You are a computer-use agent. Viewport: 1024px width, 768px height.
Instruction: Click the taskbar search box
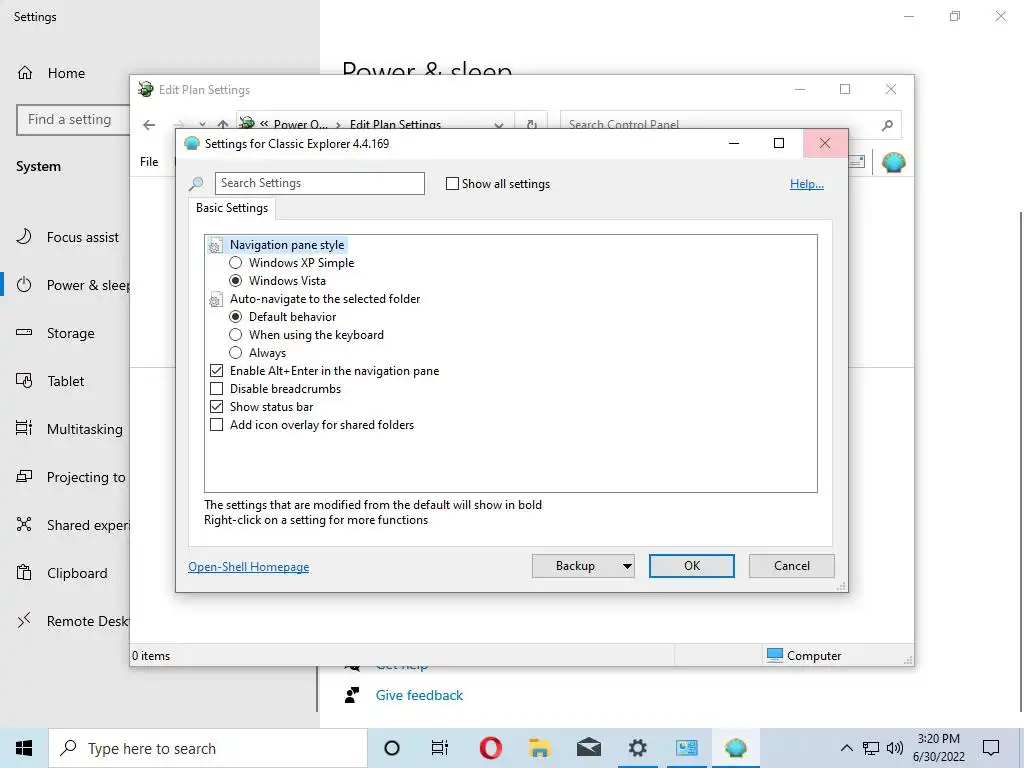pos(208,748)
